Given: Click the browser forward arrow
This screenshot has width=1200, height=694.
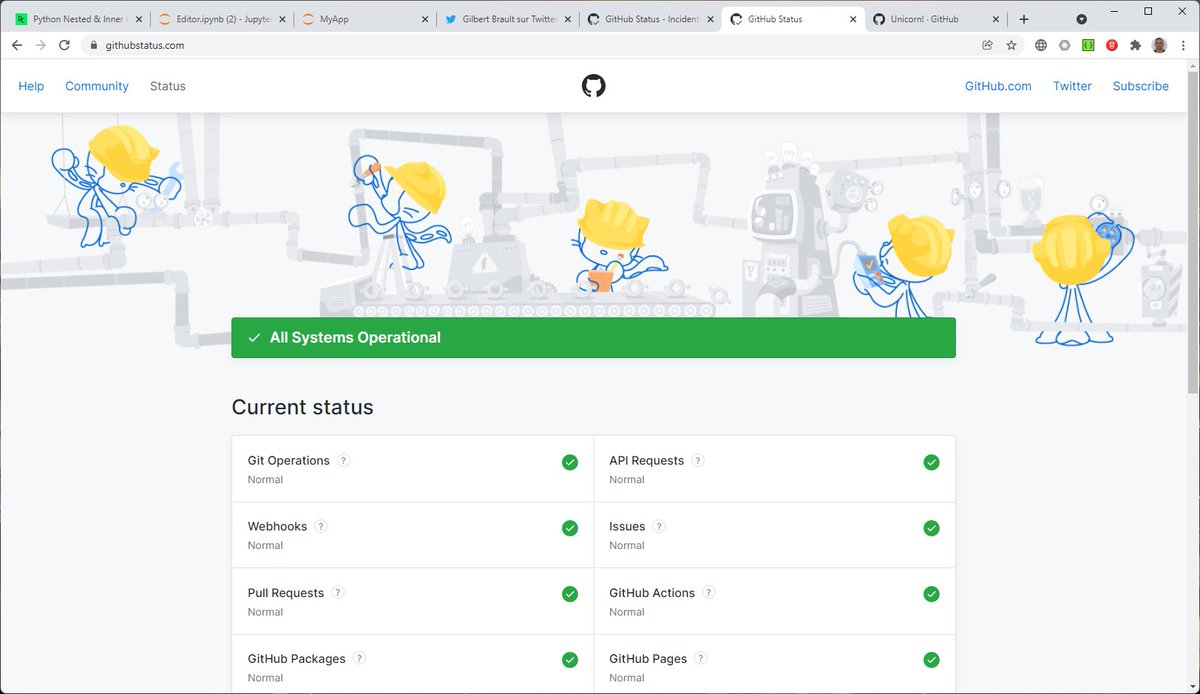Looking at the screenshot, I should [41, 45].
